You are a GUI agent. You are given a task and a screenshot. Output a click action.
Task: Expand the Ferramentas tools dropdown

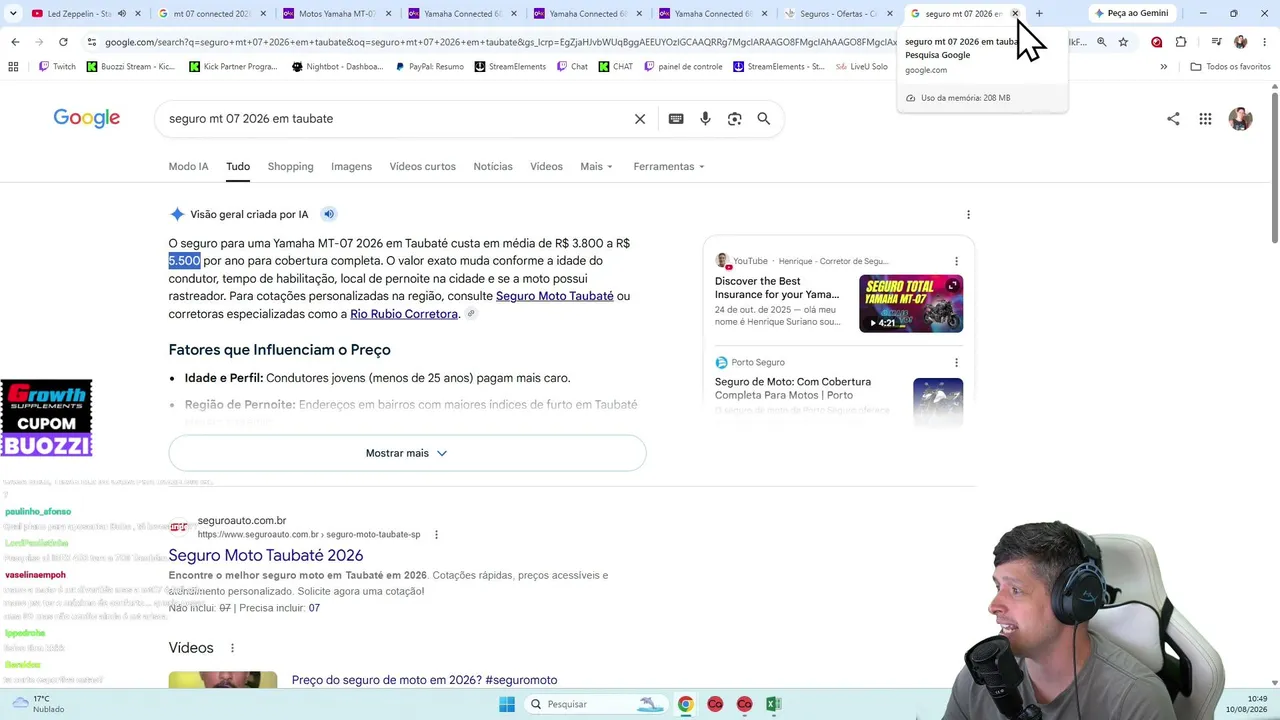[x=669, y=167]
